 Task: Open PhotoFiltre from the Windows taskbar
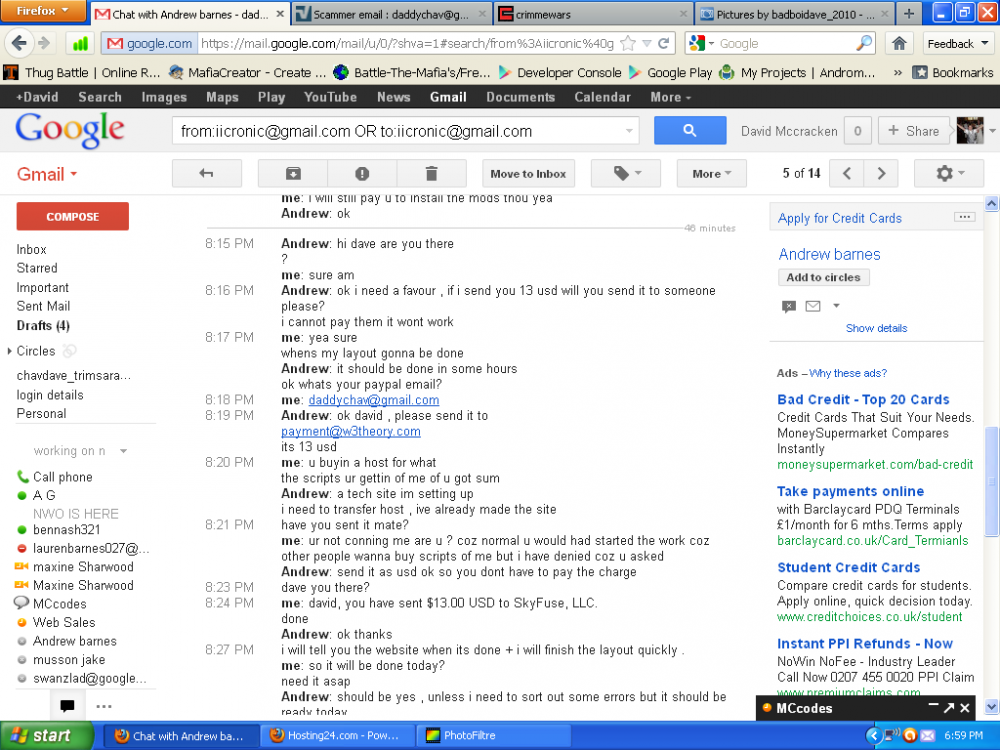tap(464, 736)
